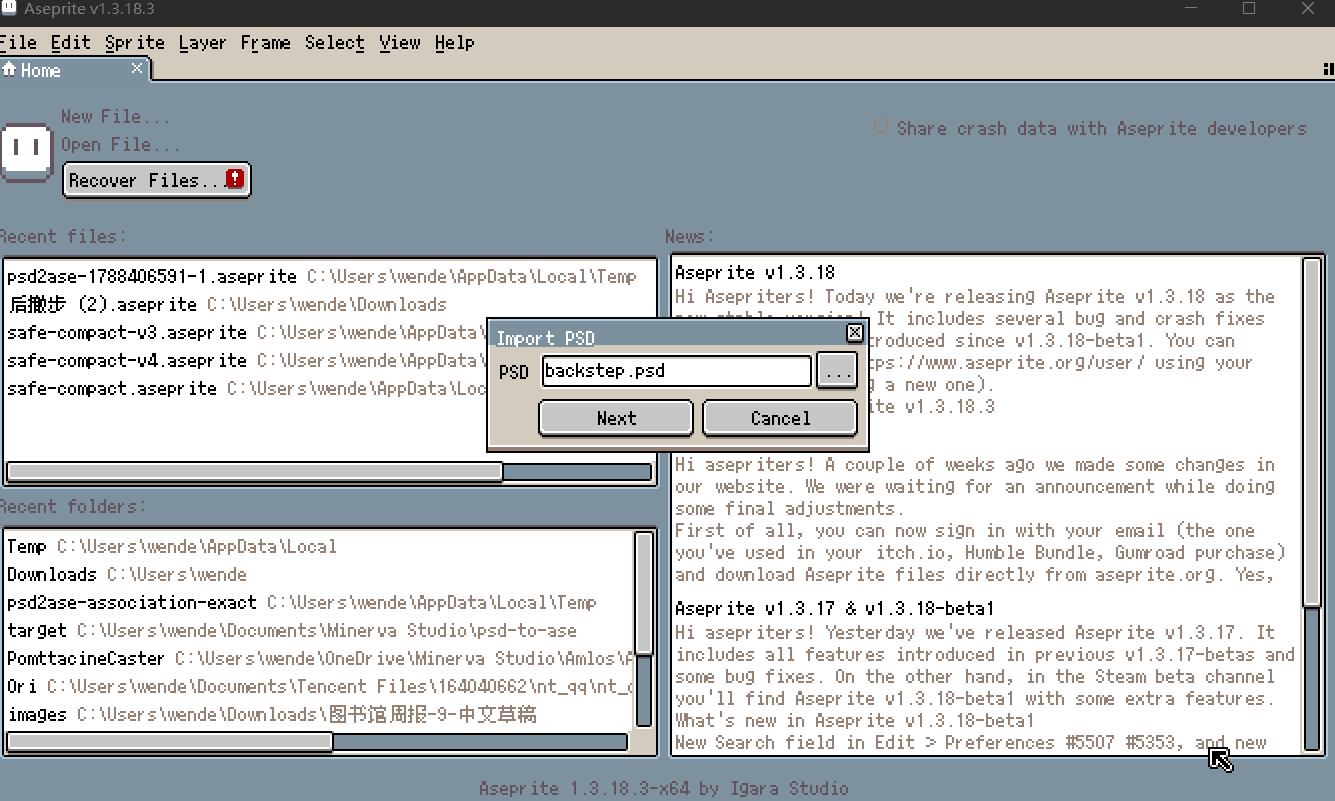Open the Layer menu
The height and width of the screenshot is (801, 1335).
pyautogui.click(x=202, y=43)
